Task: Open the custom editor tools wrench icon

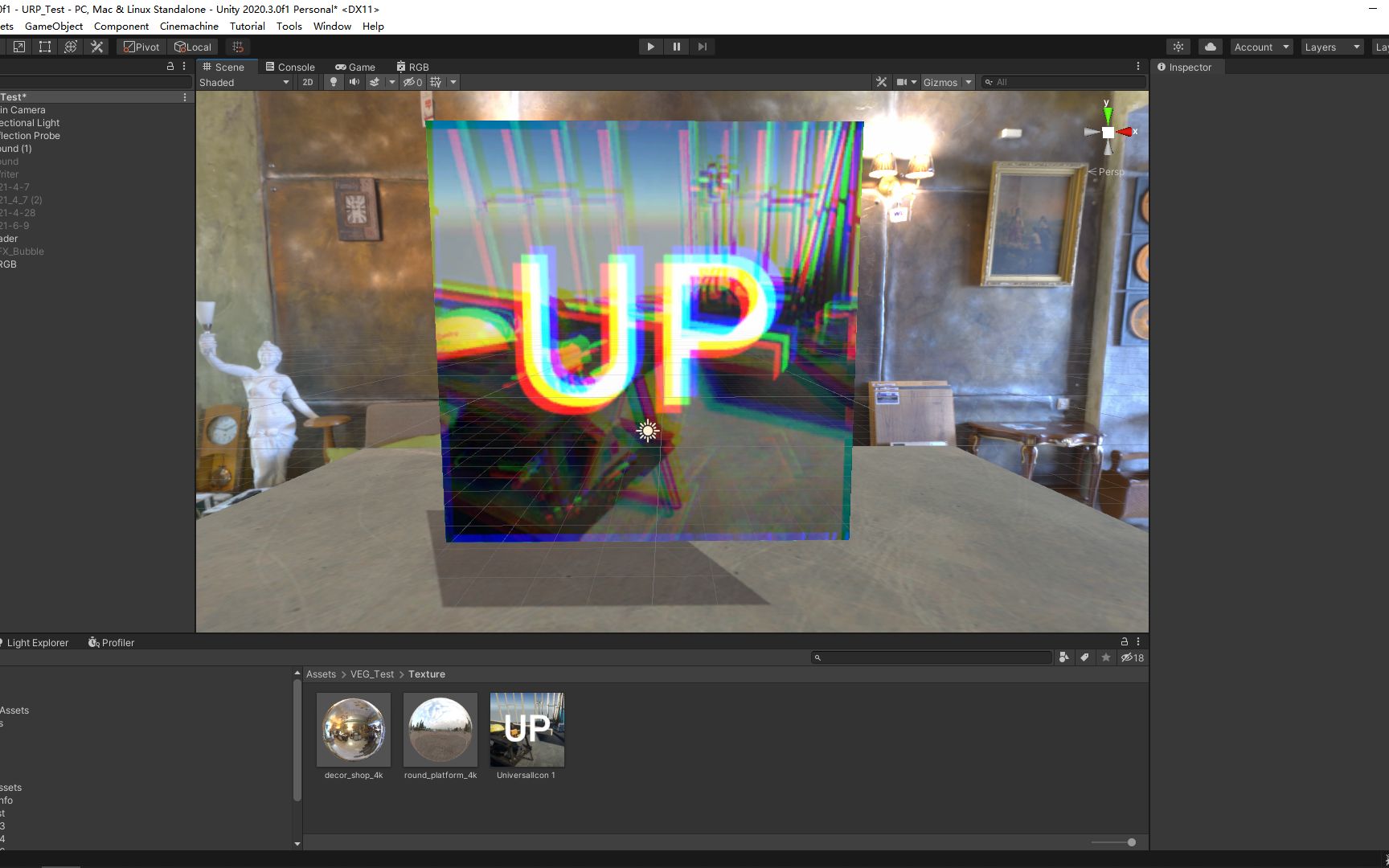Action: [96, 46]
